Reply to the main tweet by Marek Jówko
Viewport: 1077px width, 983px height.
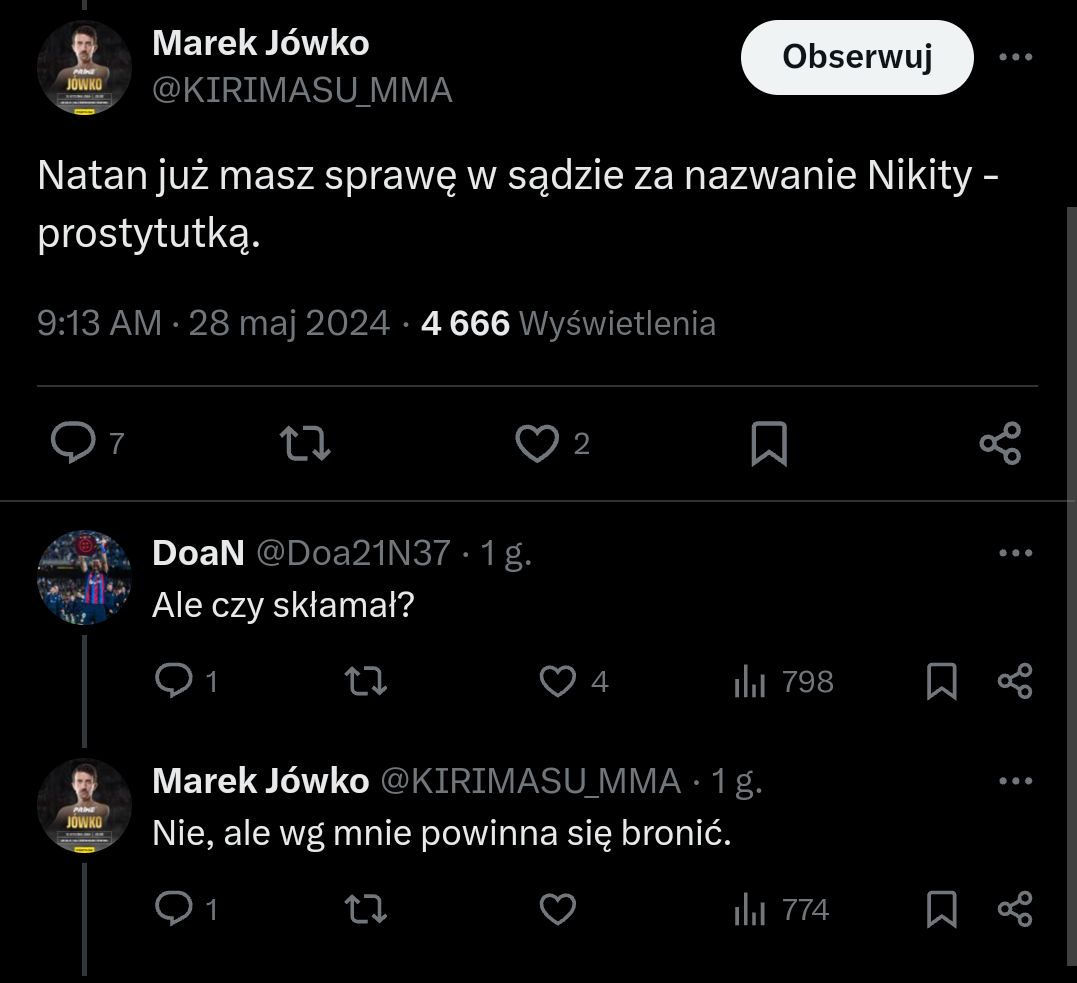[72, 443]
